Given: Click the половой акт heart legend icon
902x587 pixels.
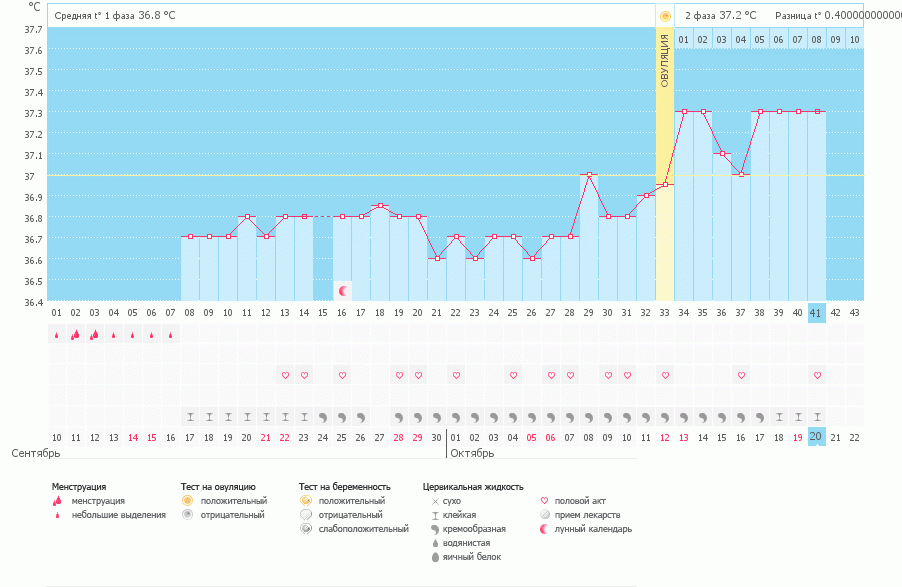Looking at the screenshot, I should [x=544, y=500].
